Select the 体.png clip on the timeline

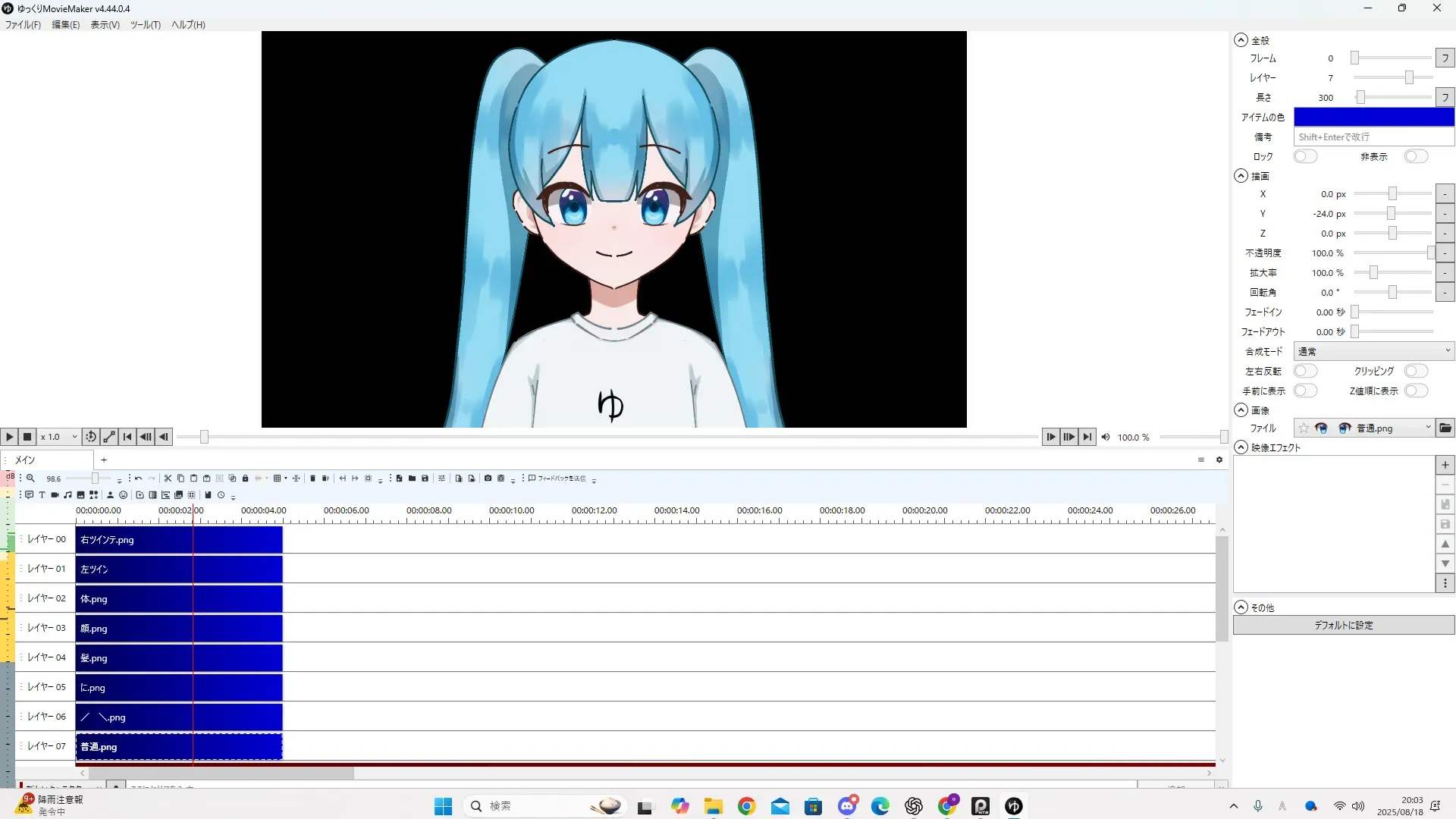point(179,599)
